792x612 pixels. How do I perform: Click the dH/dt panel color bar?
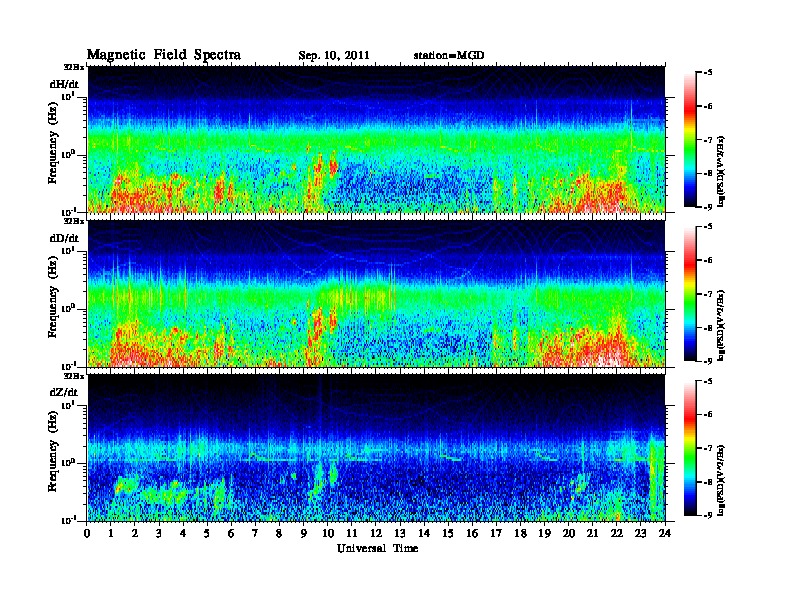[x=690, y=139]
